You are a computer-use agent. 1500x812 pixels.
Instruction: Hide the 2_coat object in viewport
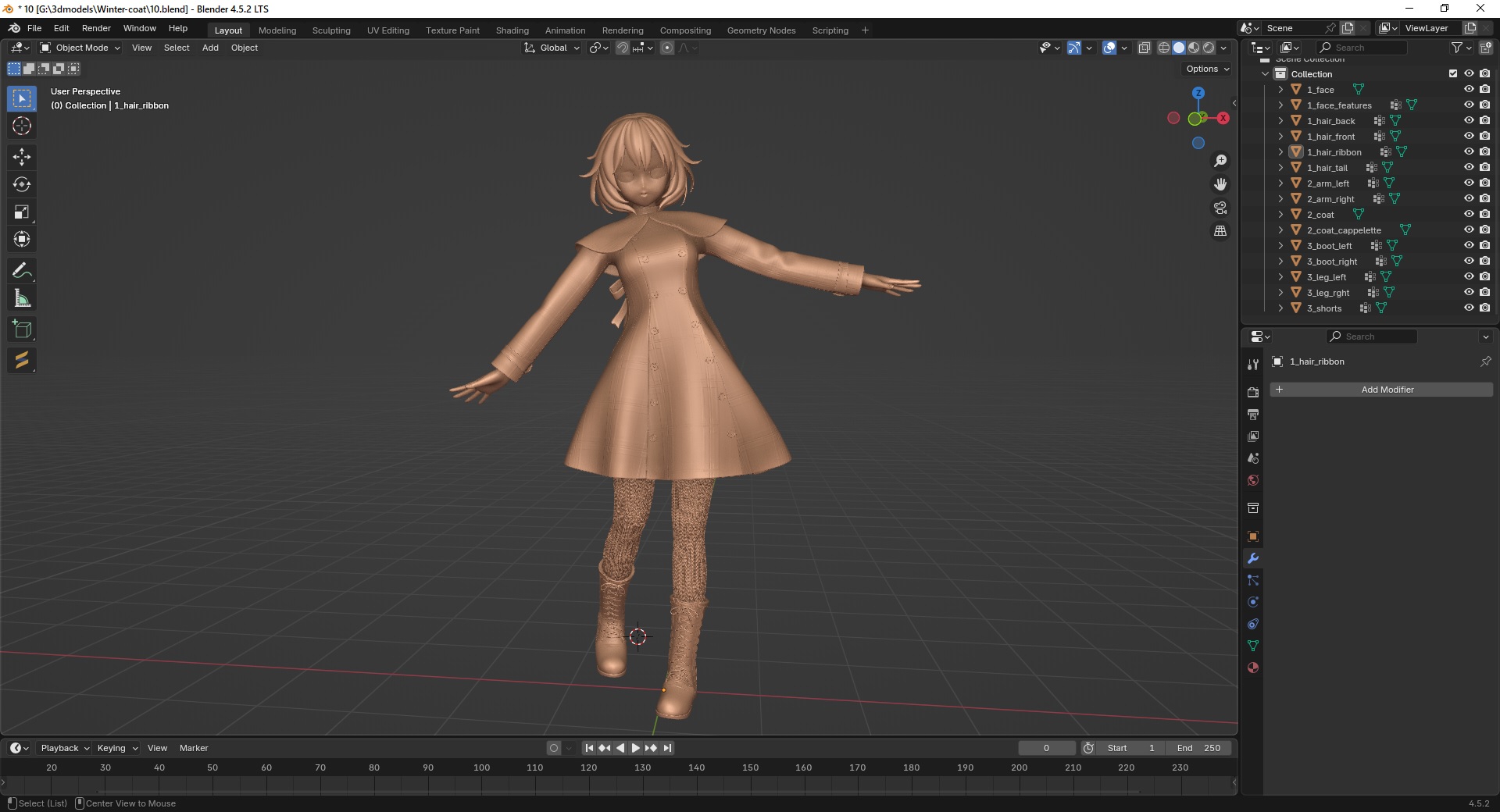[1469, 214]
